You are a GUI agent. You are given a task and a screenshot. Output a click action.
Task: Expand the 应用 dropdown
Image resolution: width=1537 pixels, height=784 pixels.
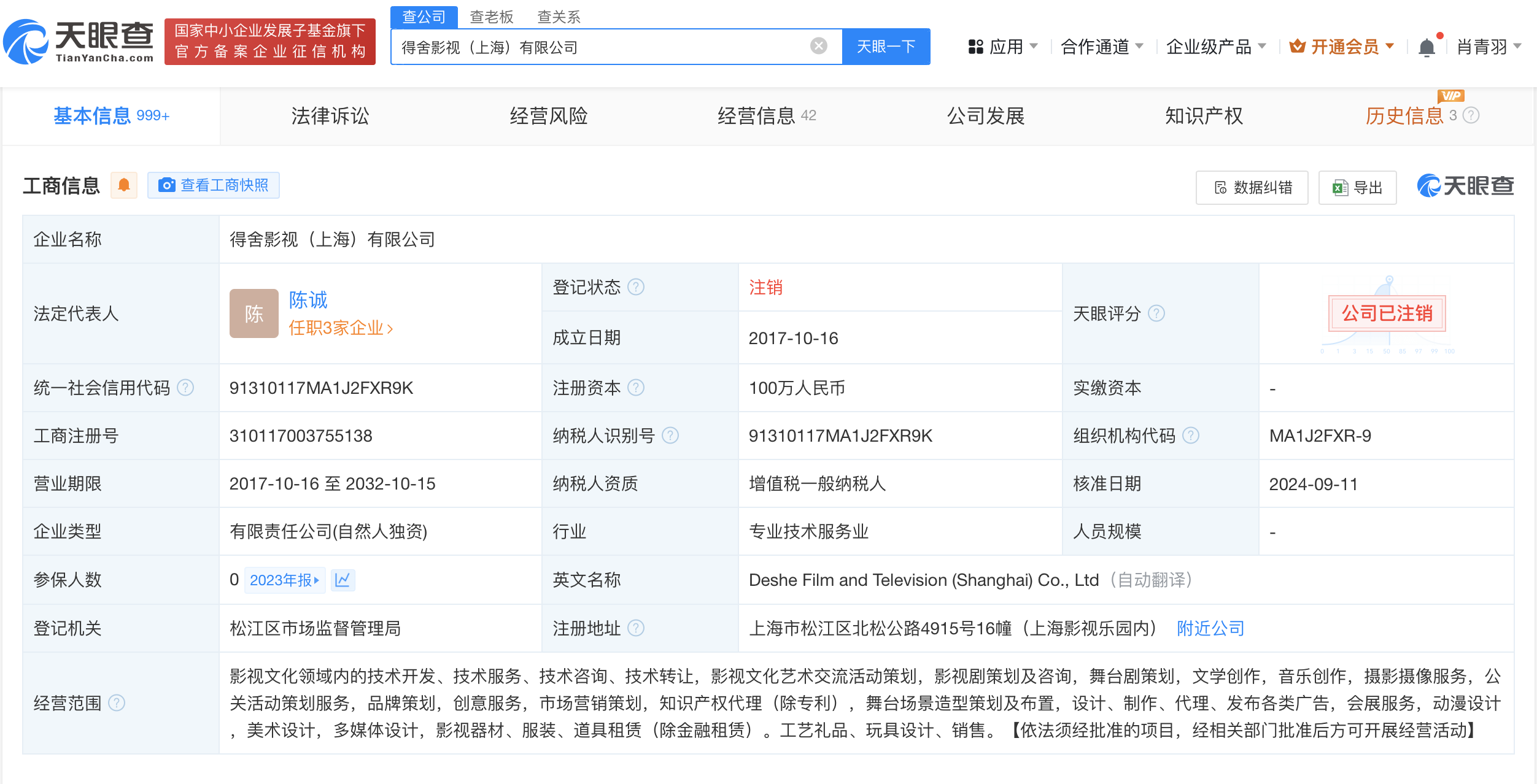1005,46
